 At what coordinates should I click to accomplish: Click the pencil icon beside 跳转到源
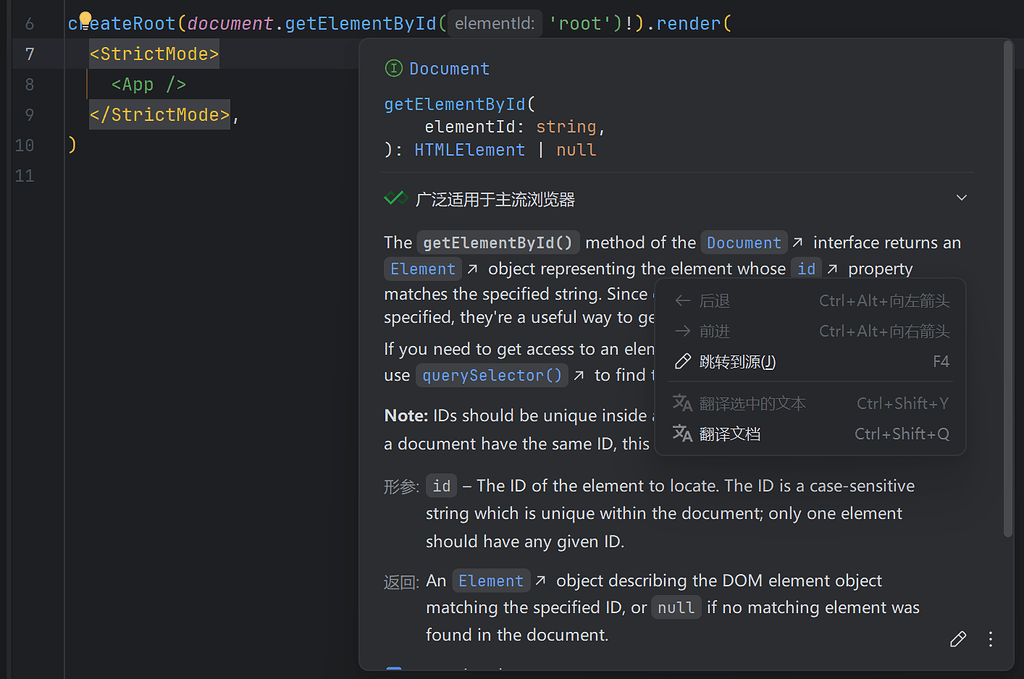[x=682, y=362]
